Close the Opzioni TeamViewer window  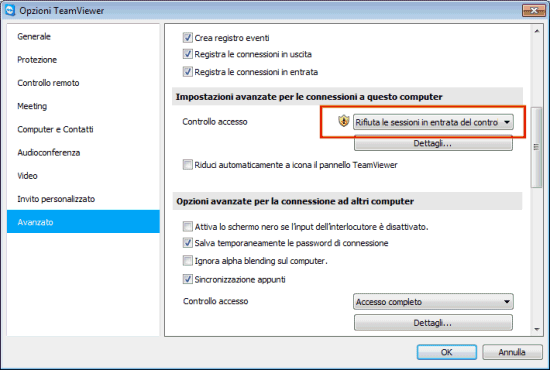(534, 11)
